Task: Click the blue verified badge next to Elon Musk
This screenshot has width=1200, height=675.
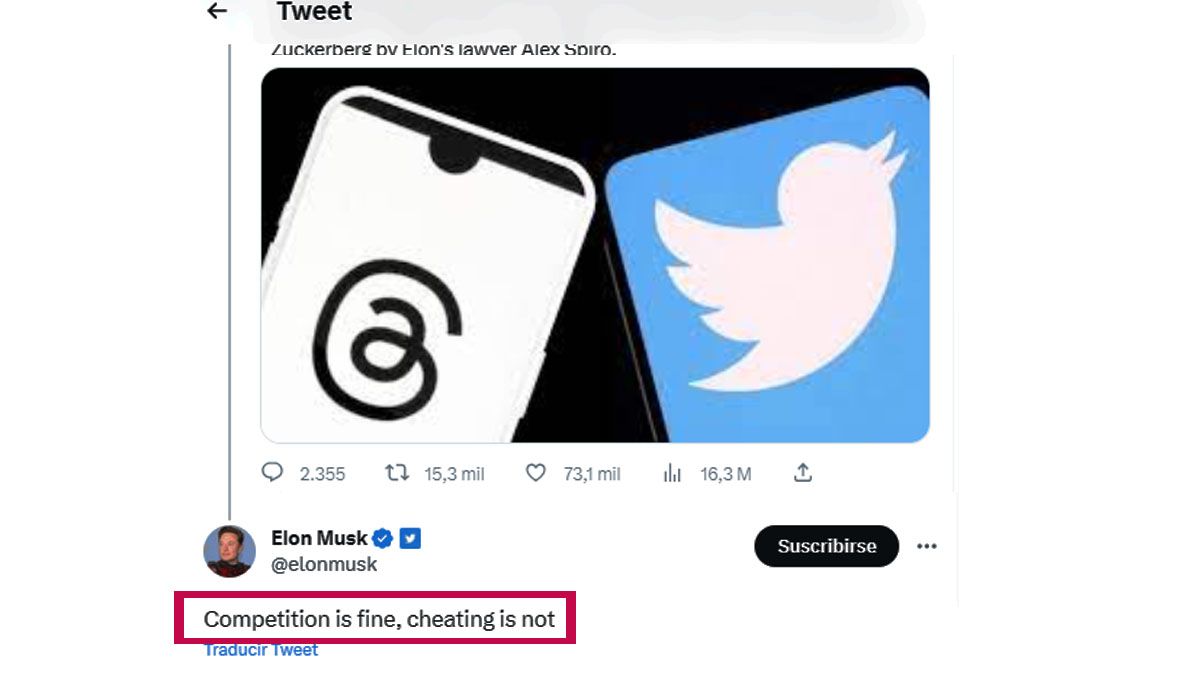Action: (x=383, y=537)
